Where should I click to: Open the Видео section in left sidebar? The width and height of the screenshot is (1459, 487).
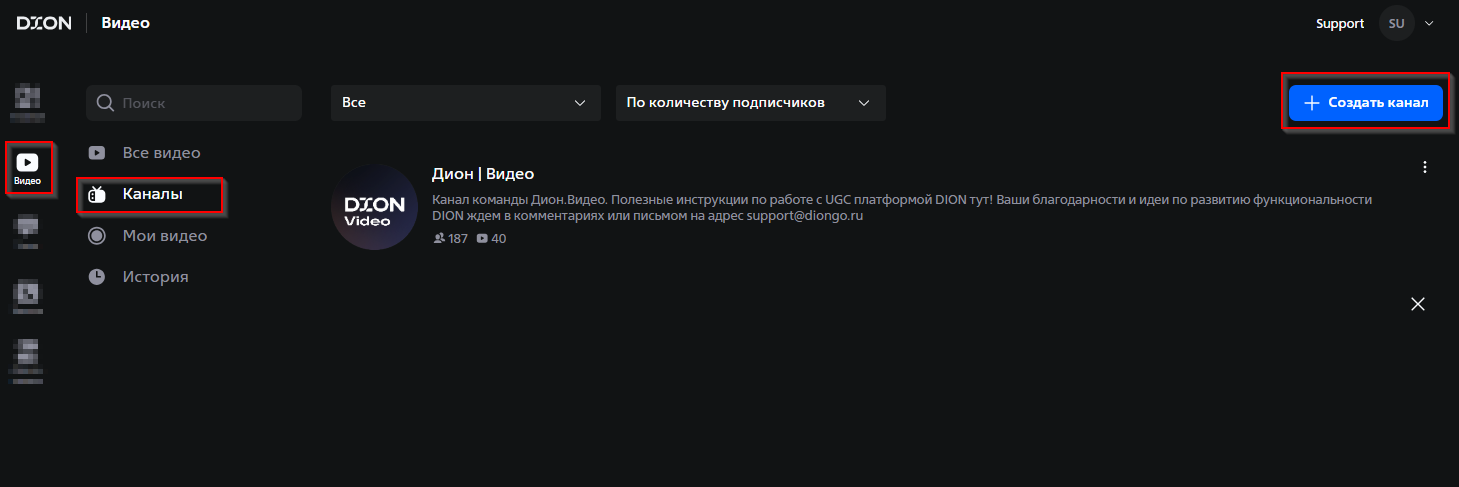(x=28, y=168)
